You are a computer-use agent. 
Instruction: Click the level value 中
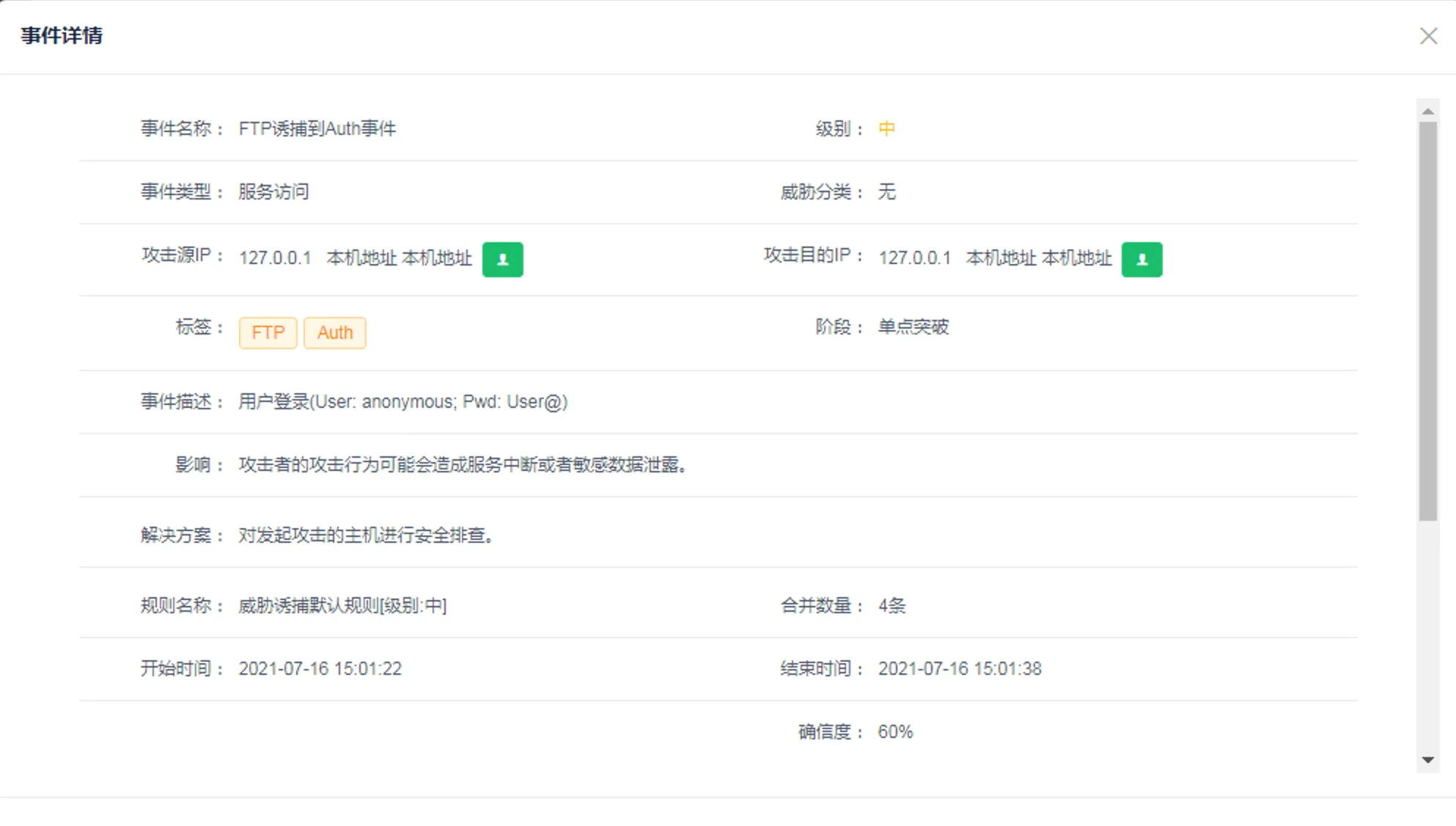pos(886,129)
